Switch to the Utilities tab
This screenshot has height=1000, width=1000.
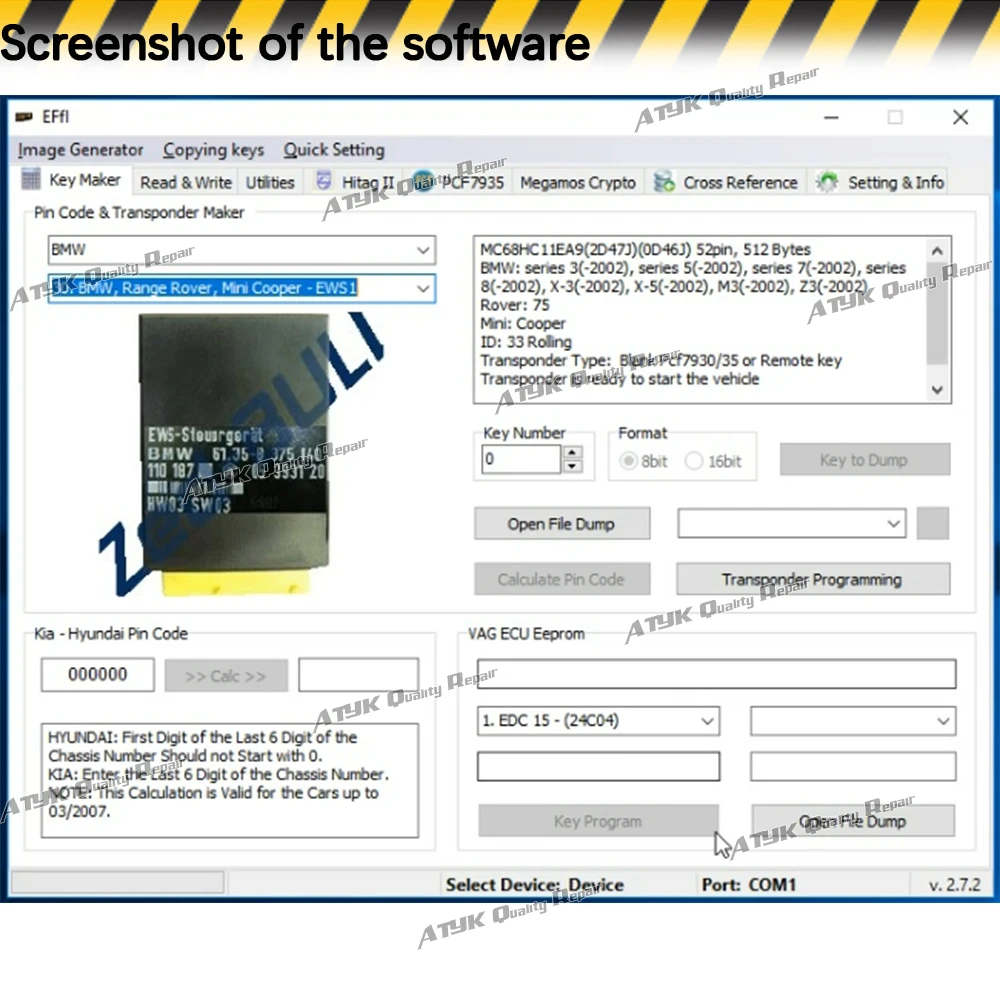[x=270, y=182]
